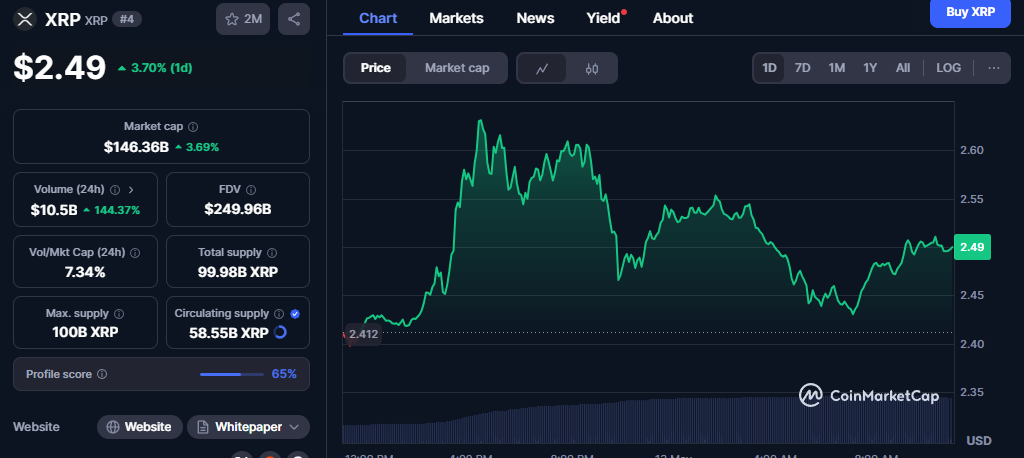Show Vol/Mkt Cap info icon
Viewport: 1024px width, 458px height.
pos(135,252)
